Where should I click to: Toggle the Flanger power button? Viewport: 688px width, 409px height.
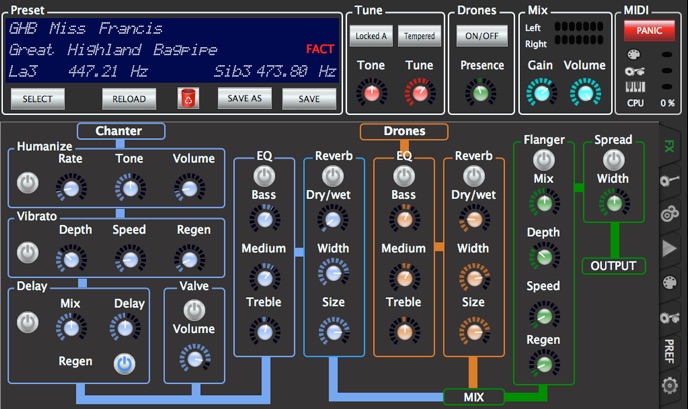(x=544, y=160)
